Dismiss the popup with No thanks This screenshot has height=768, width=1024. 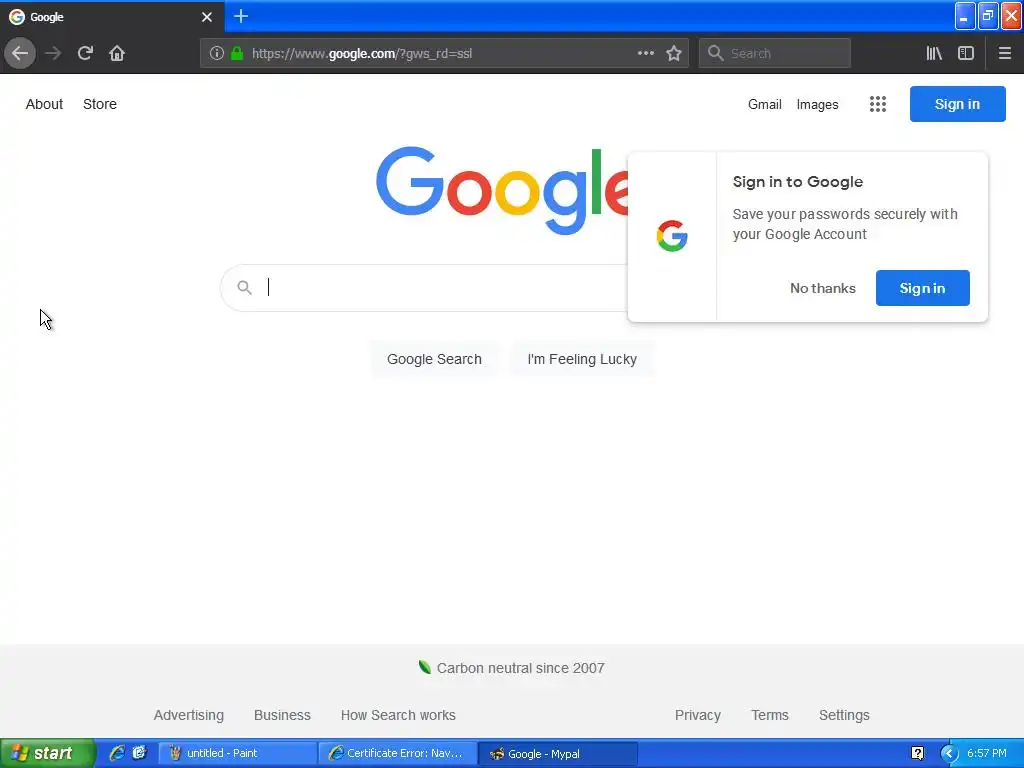point(822,288)
